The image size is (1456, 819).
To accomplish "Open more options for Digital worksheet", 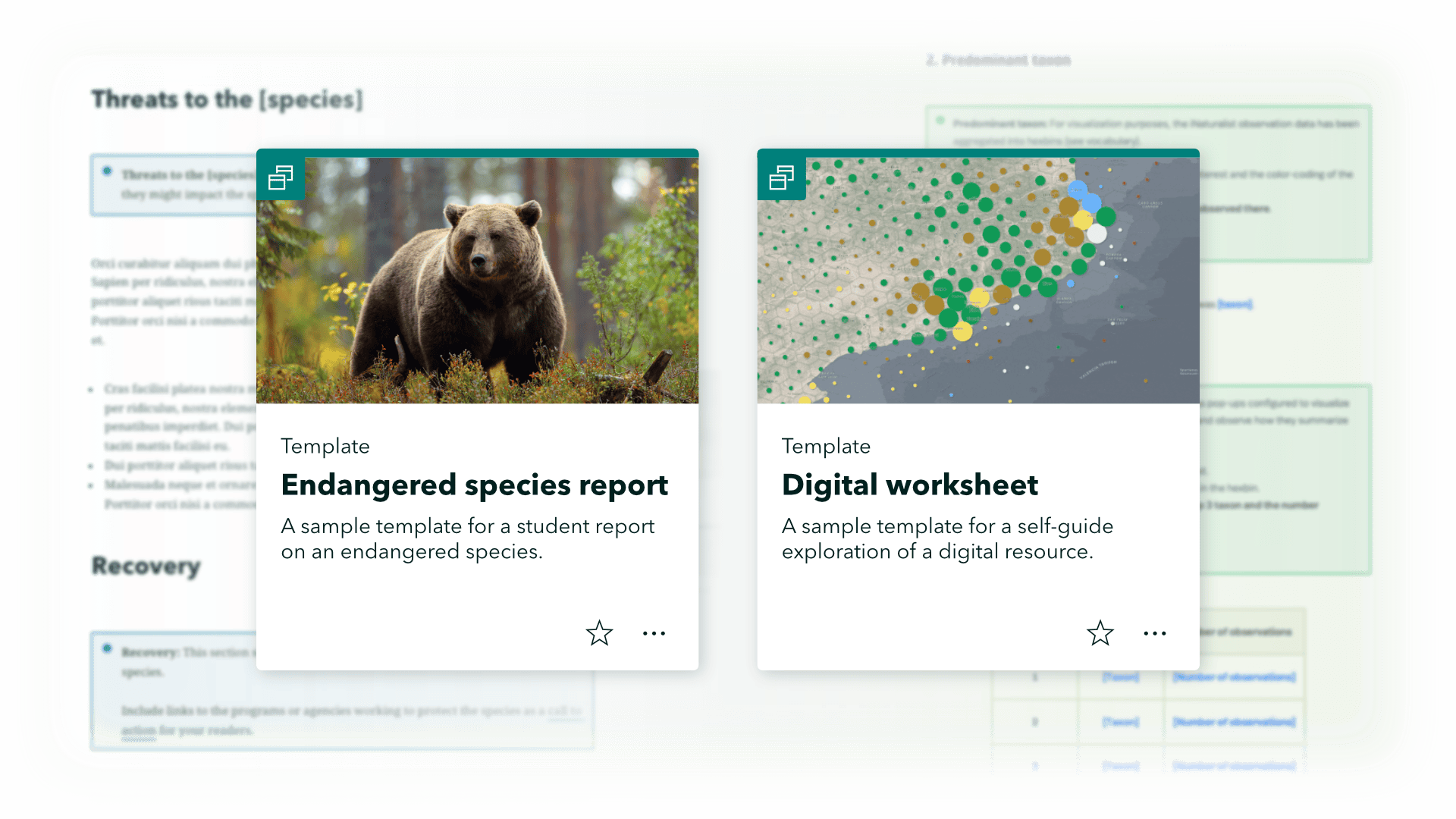I will tap(1154, 633).
